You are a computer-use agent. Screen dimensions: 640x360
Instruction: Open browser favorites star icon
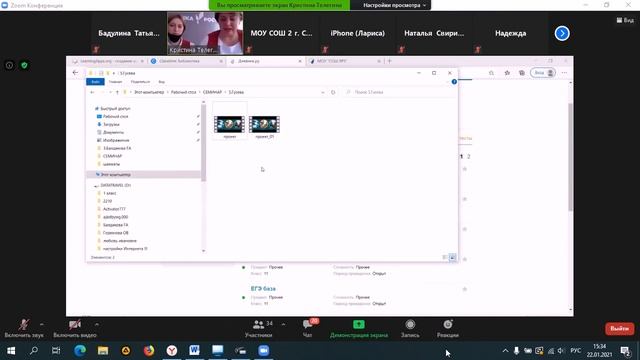[507, 73]
